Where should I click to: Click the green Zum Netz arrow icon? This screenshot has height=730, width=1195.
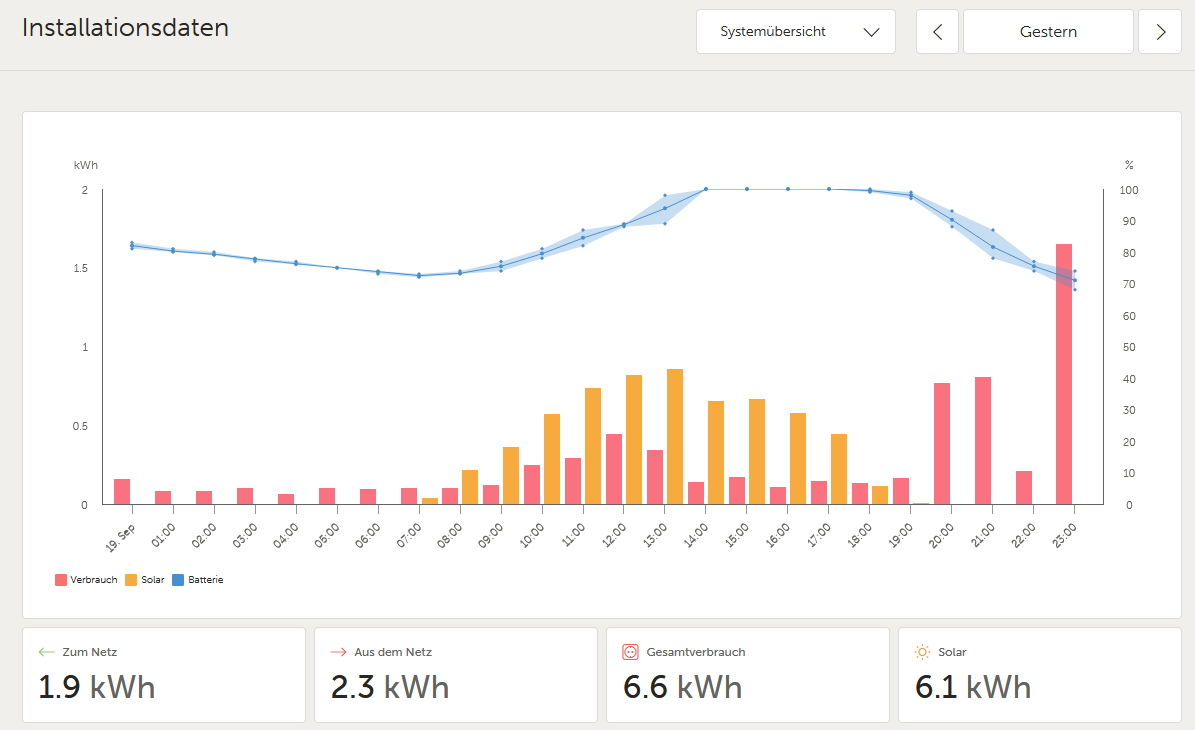(x=46, y=652)
